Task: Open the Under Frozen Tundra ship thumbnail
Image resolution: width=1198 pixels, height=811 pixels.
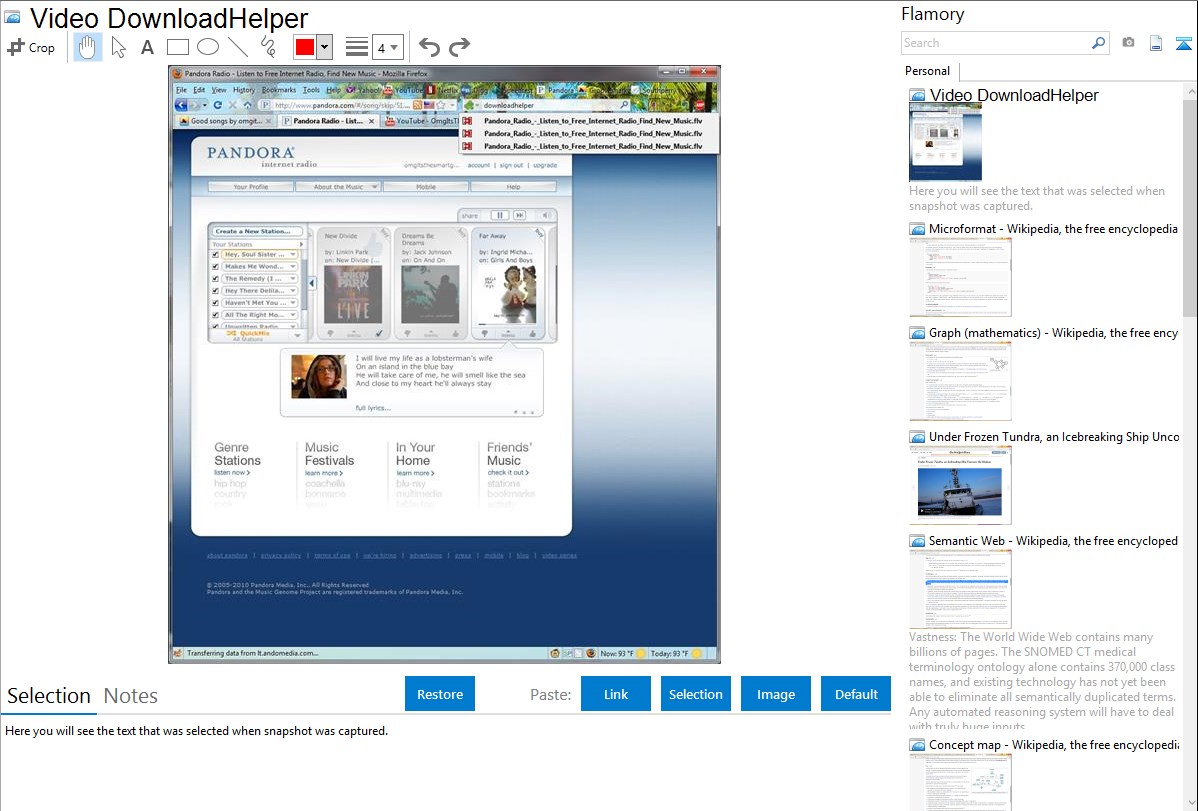Action: 960,485
